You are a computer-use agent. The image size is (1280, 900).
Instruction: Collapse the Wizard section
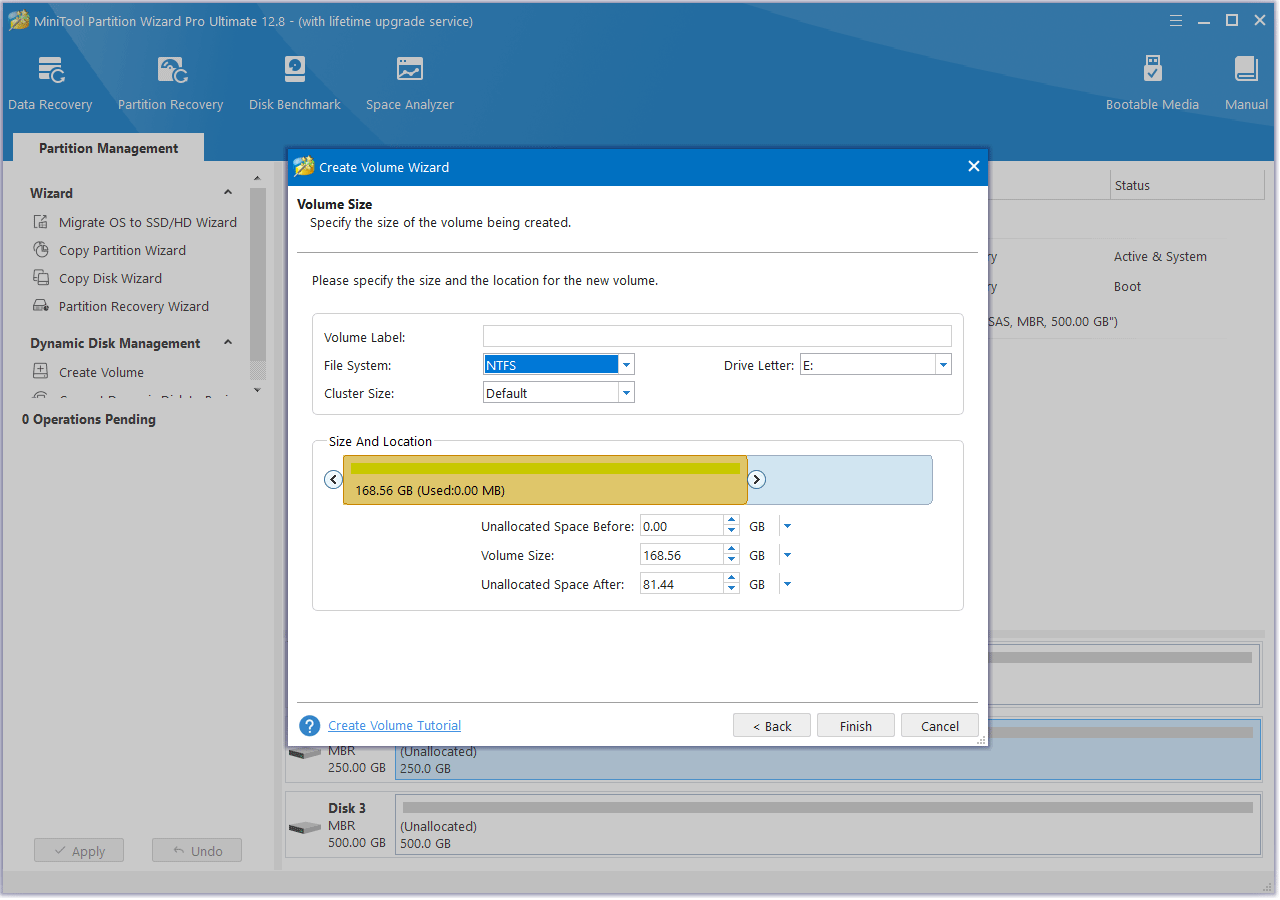(x=228, y=193)
